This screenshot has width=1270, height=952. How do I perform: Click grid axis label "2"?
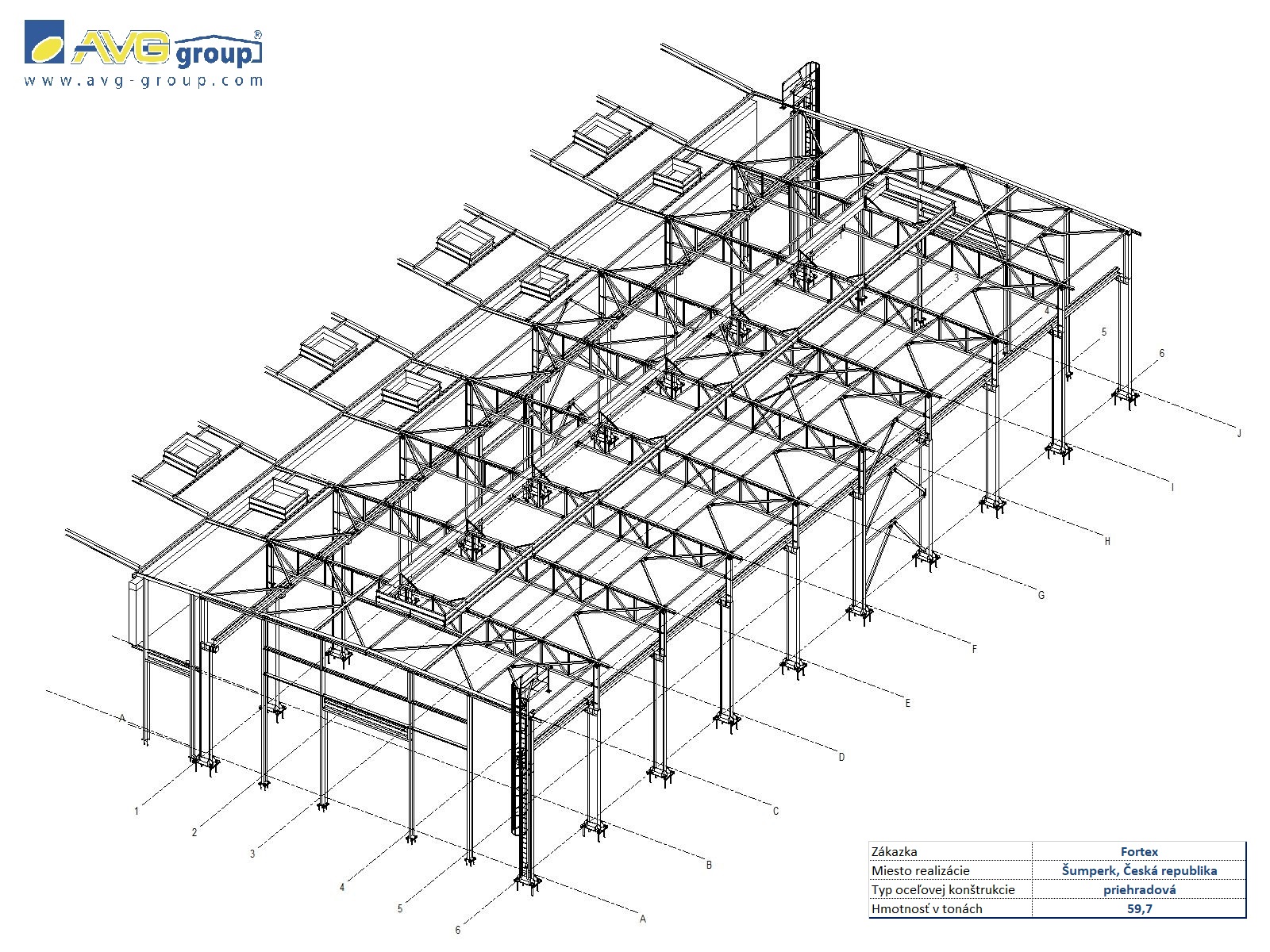coord(194,833)
